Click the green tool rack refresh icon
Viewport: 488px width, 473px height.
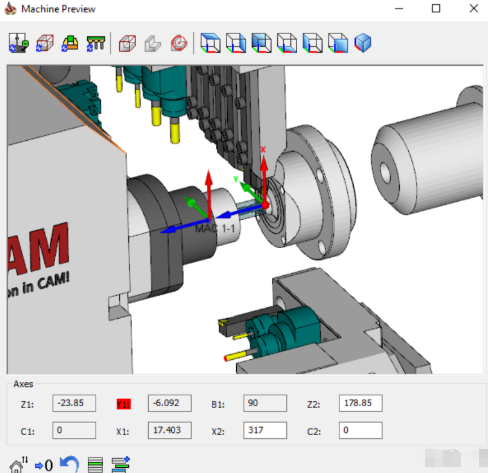96,43
